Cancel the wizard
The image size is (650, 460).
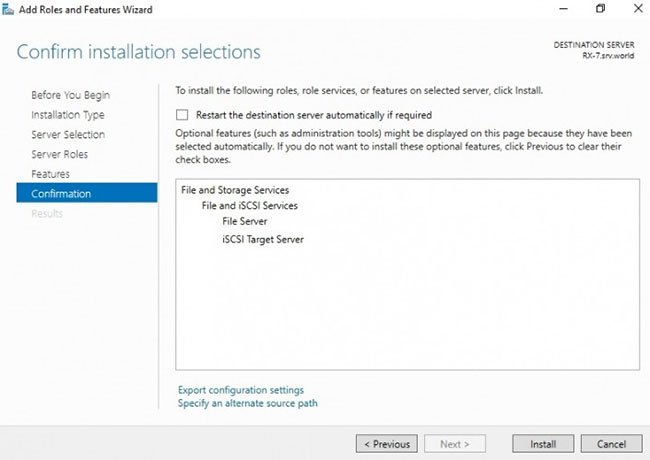pos(611,444)
